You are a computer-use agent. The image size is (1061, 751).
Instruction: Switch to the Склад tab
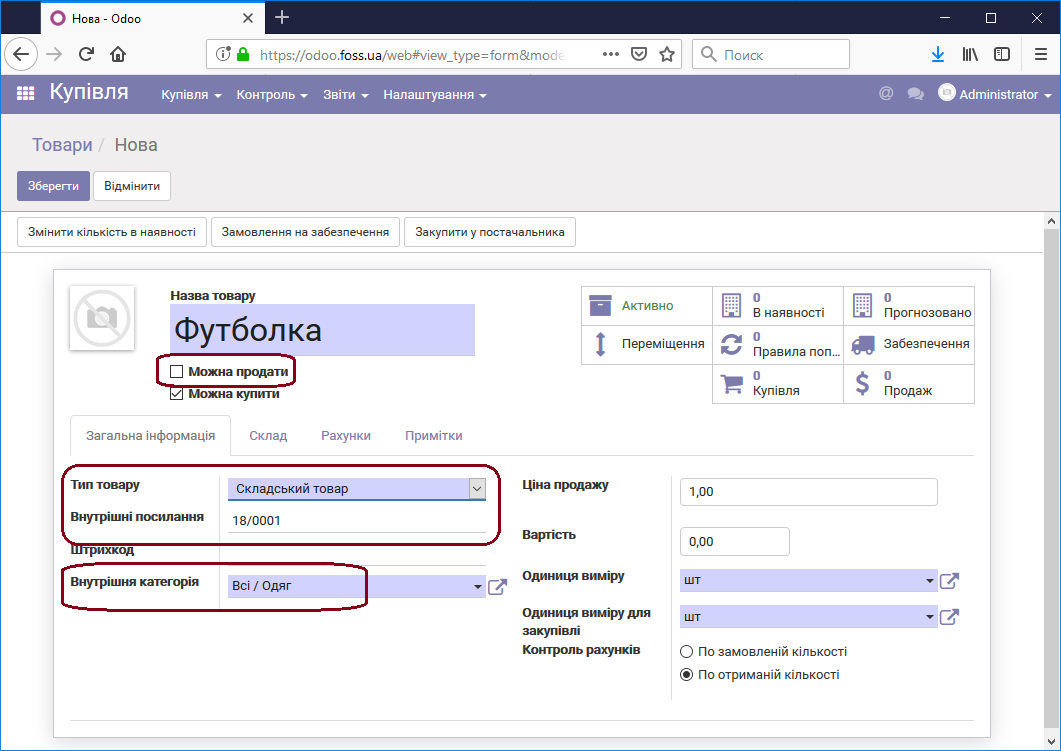(x=268, y=436)
